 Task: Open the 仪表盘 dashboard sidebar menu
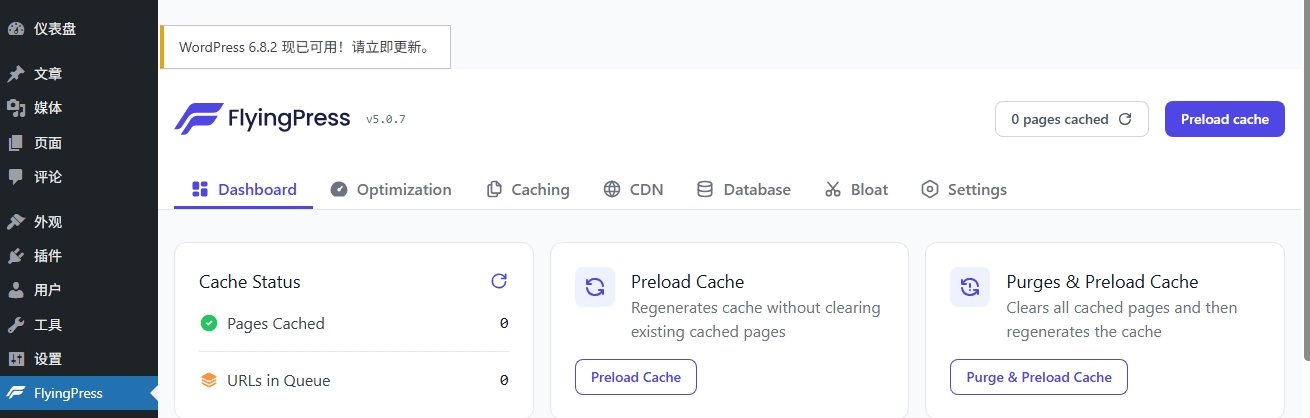[55, 29]
